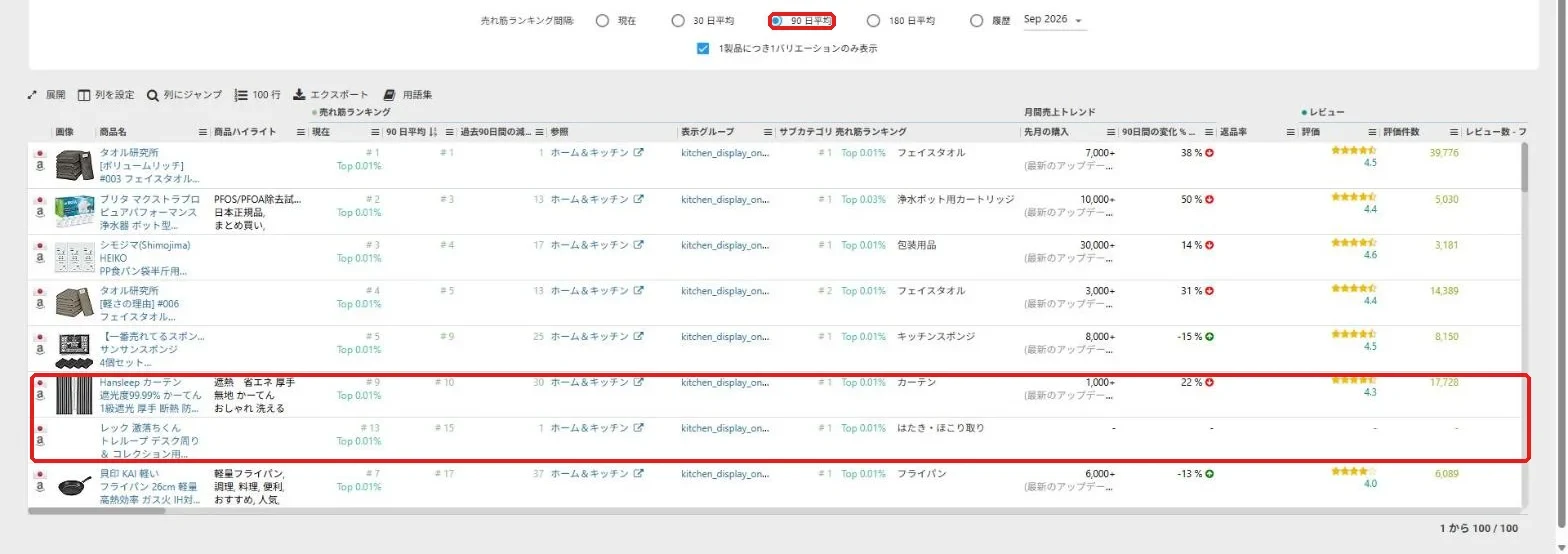
Task: Sort by the 90 日平均 column header
Action: click(406, 132)
